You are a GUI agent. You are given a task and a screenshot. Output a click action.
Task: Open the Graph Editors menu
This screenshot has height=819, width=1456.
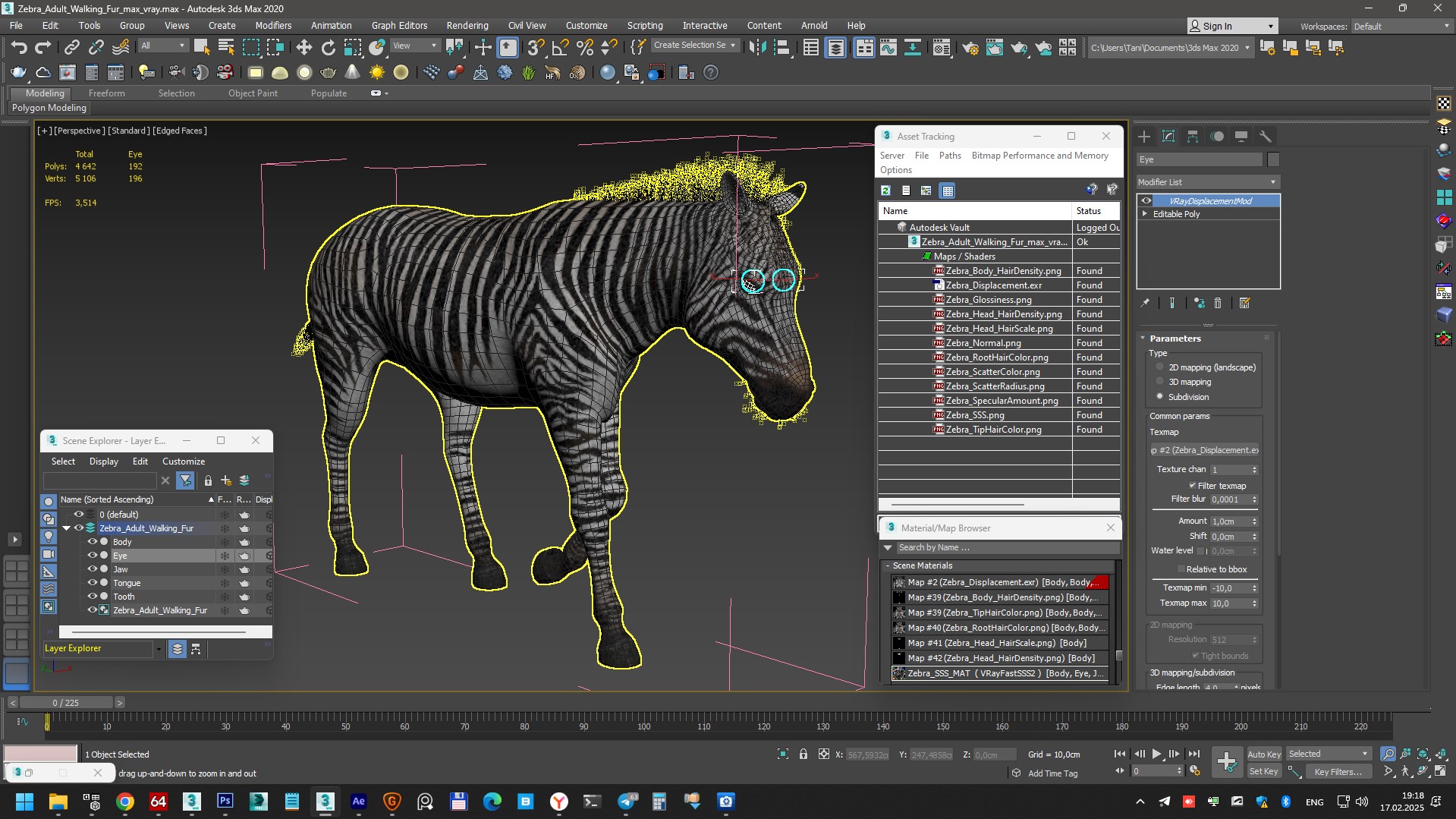pos(399,25)
